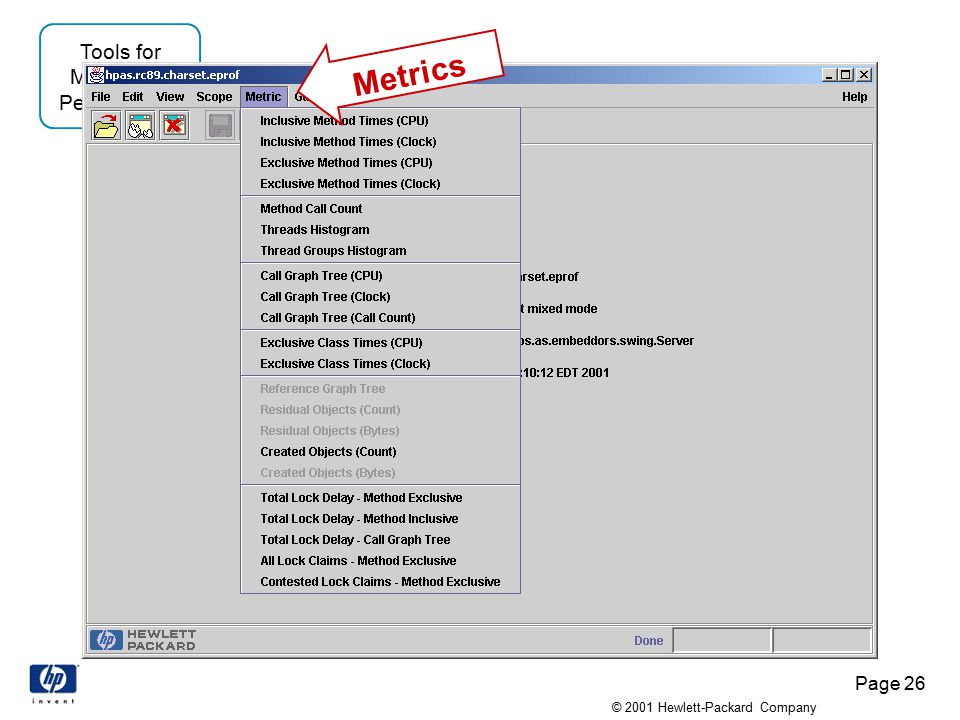The height and width of the screenshot is (720, 960).
Task: Click the embeddors.swing.Server text line
Action: [607, 340]
